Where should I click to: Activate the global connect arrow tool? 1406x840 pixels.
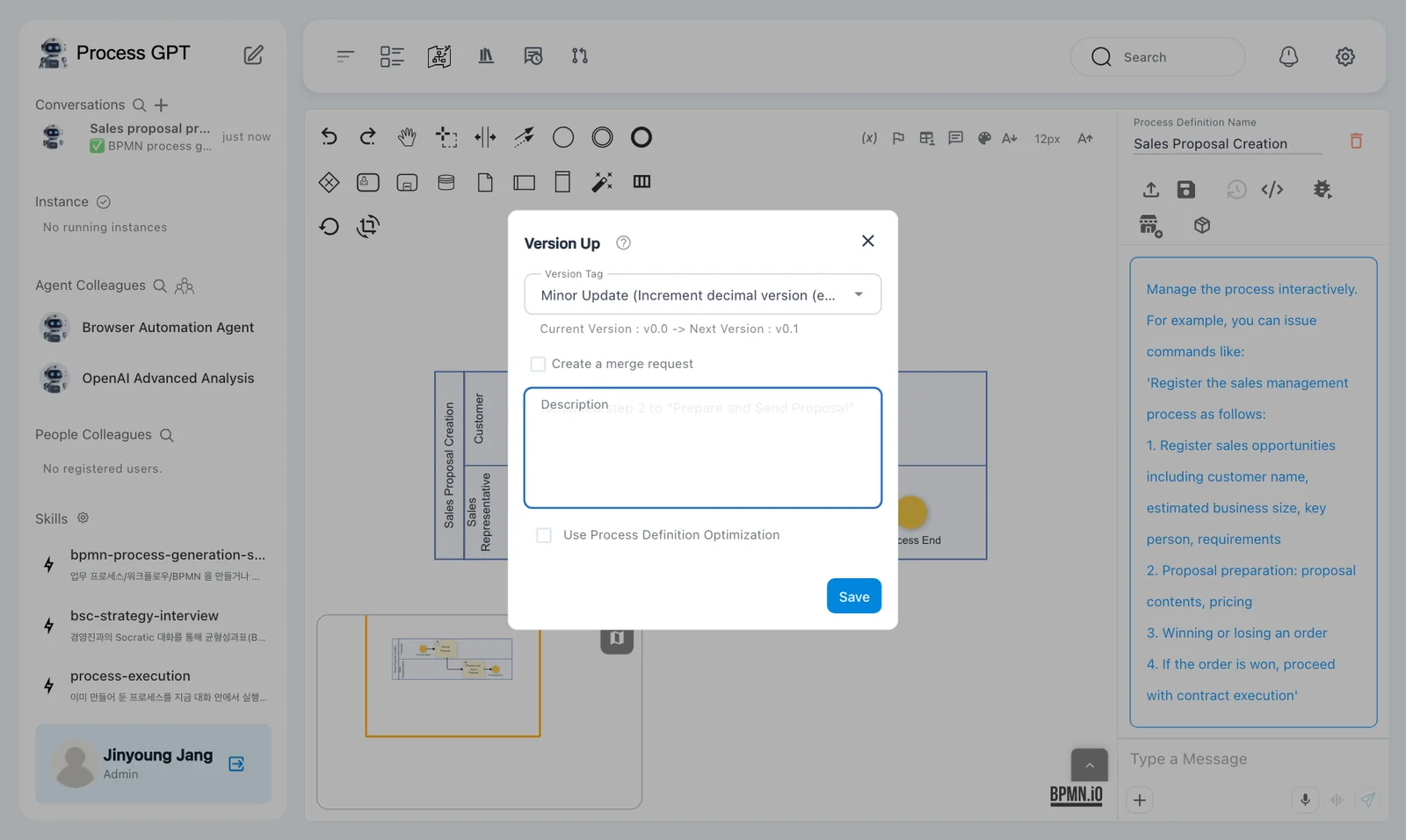pos(525,137)
